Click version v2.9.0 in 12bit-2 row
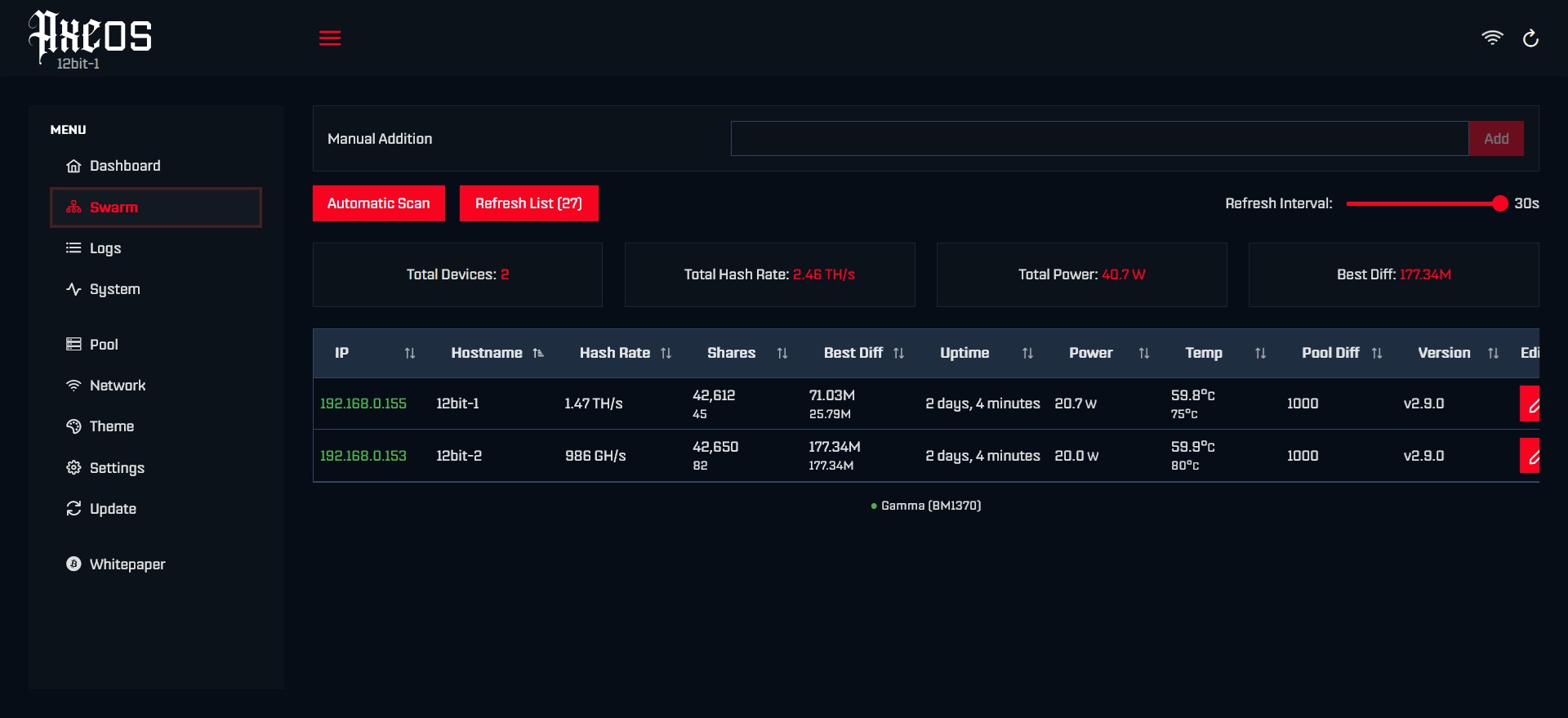1568x718 pixels. tap(1423, 456)
